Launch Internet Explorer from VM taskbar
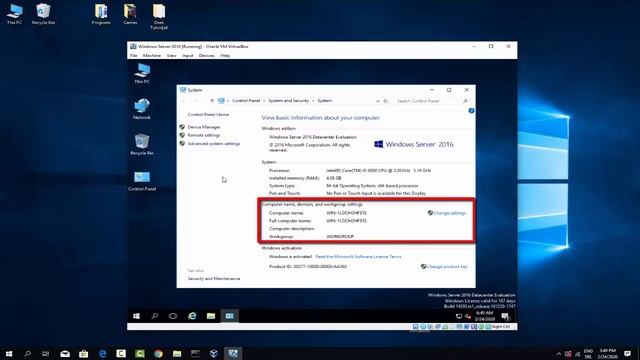Viewport: 640px width, 360px height. click(x=192, y=316)
